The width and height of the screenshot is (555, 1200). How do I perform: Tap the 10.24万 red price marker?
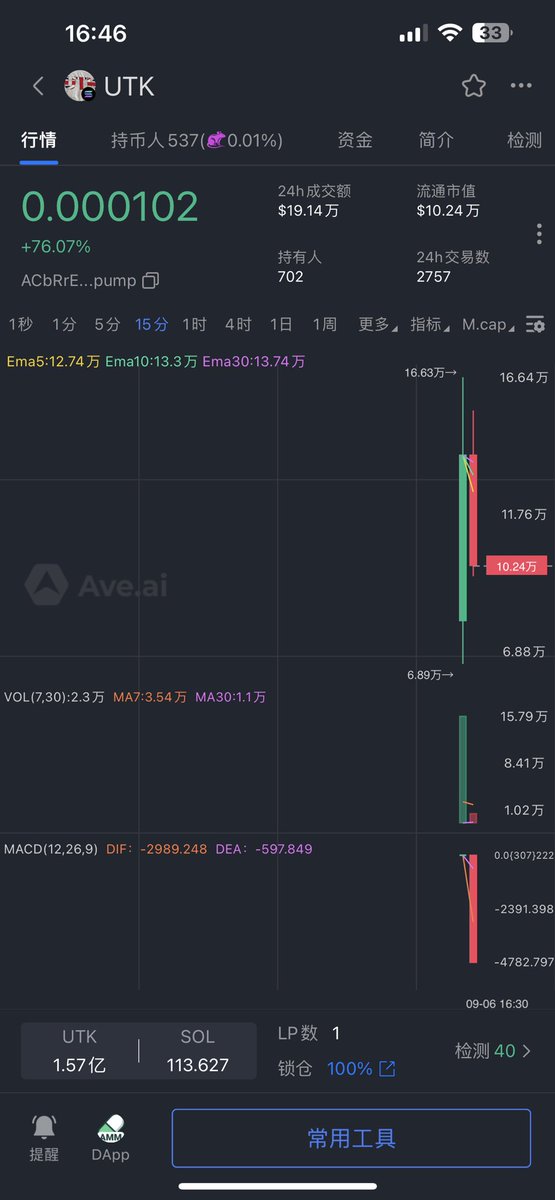click(x=516, y=566)
